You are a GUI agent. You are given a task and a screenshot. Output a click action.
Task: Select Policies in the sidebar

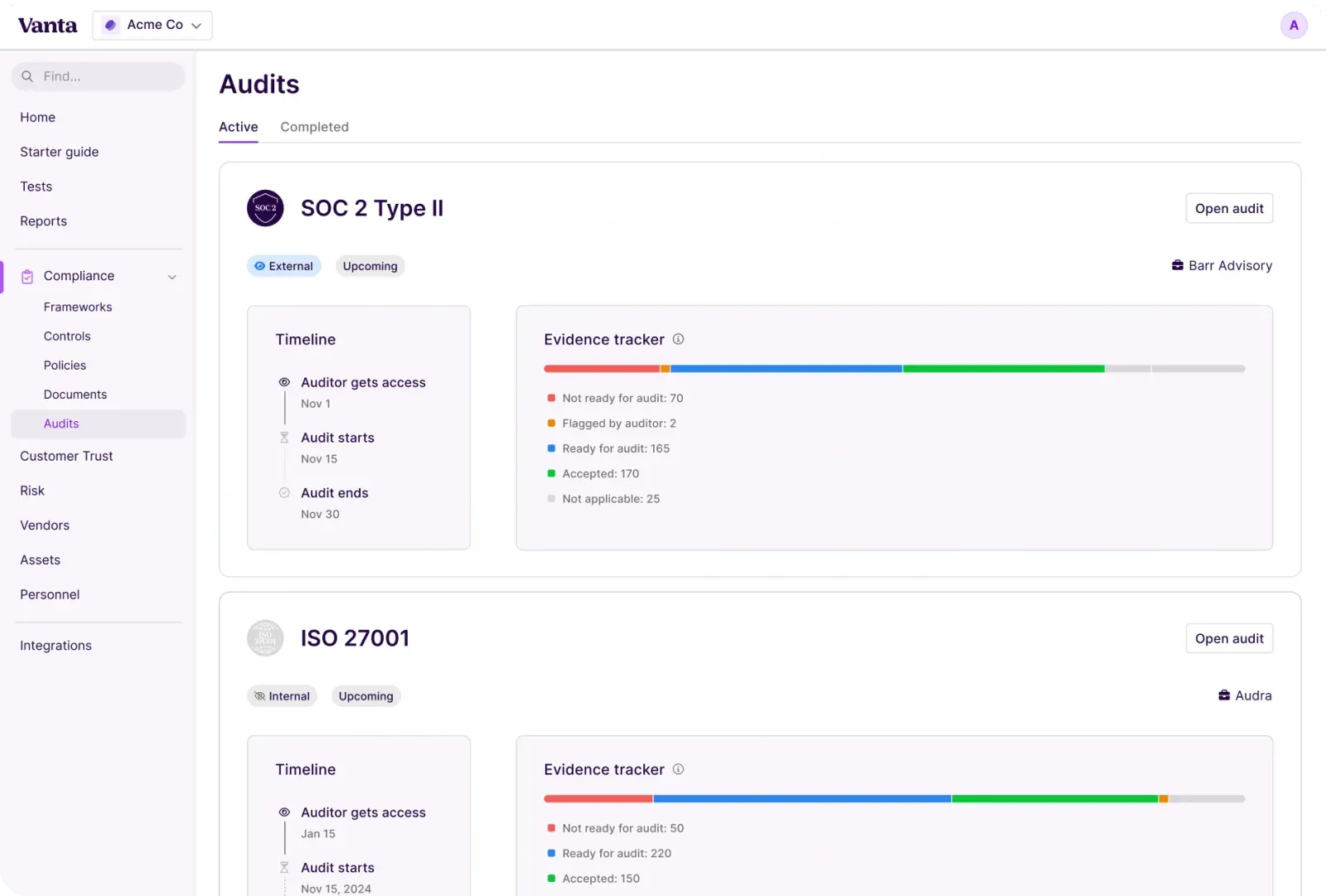tap(65, 365)
